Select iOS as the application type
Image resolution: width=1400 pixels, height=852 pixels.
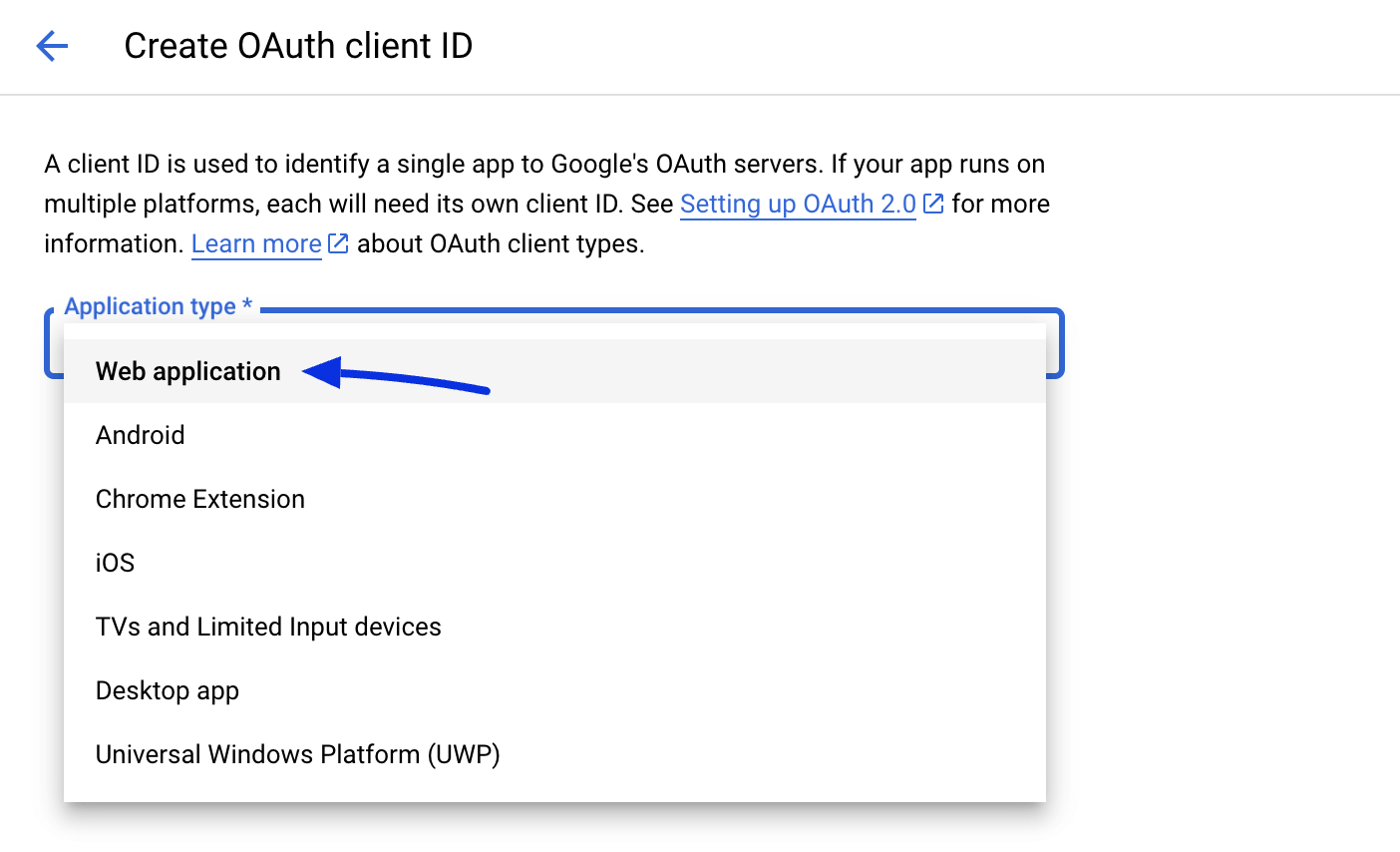[x=554, y=563]
